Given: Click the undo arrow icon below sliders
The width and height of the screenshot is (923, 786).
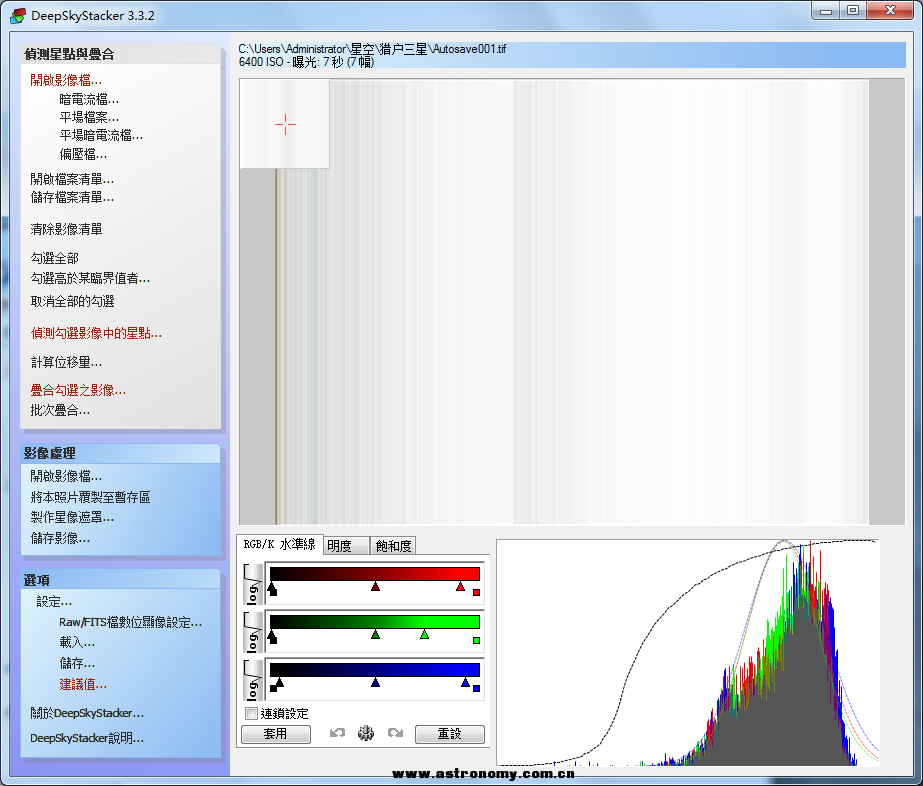Looking at the screenshot, I should (x=337, y=733).
